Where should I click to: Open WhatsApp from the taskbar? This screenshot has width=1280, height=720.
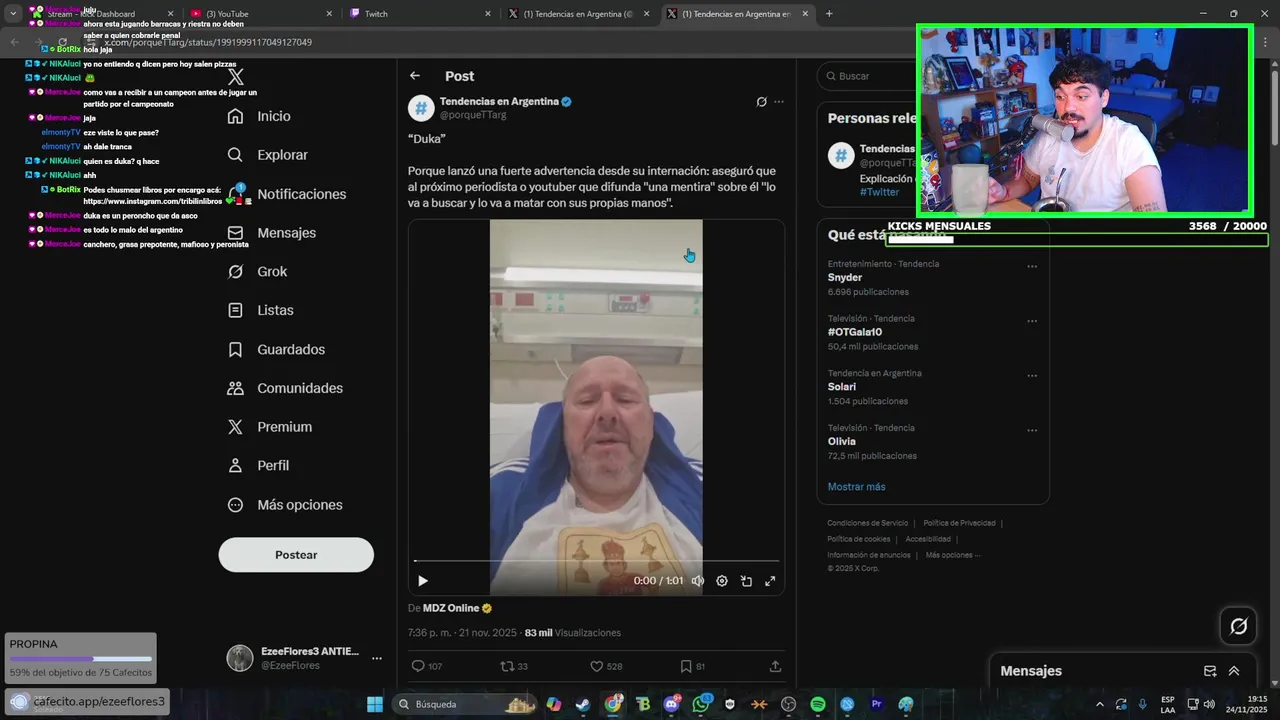pyautogui.click(x=701, y=704)
